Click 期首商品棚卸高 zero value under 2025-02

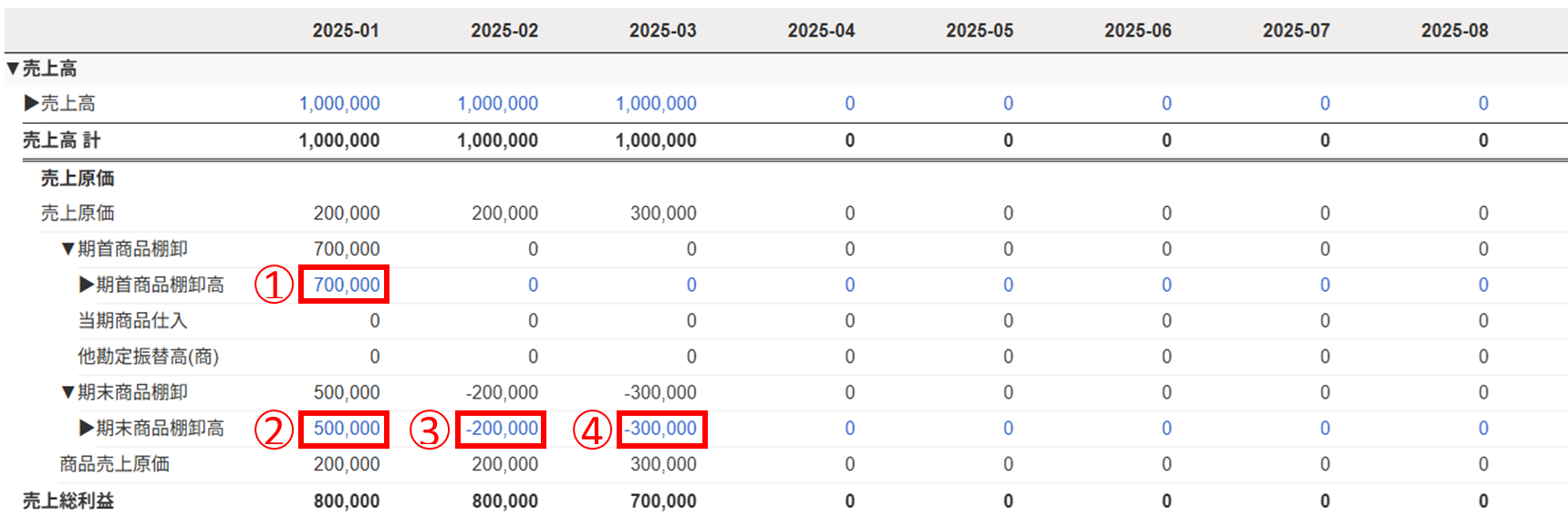click(x=533, y=285)
